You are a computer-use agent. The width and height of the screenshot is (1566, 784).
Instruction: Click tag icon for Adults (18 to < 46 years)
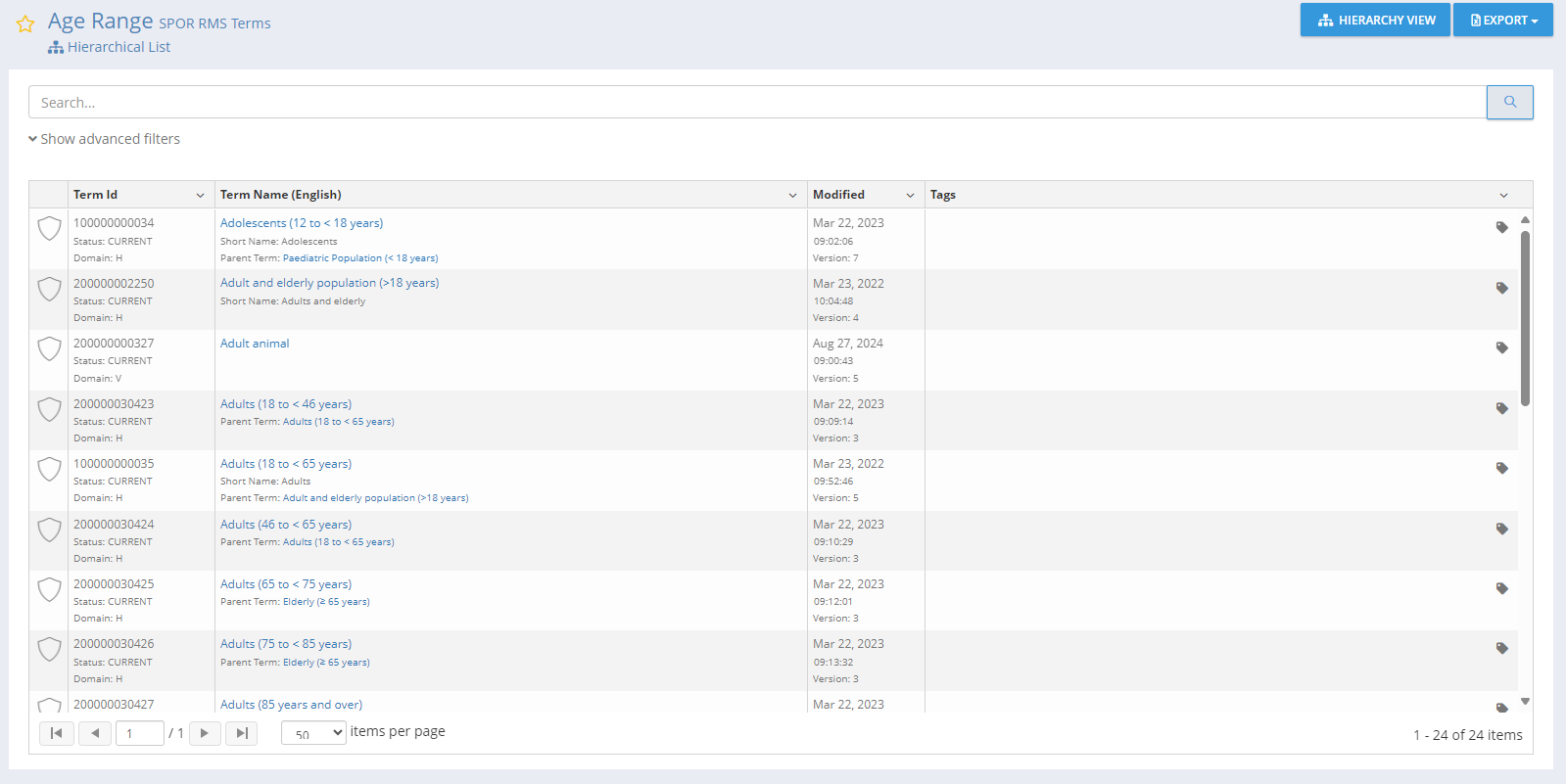pos(1501,408)
